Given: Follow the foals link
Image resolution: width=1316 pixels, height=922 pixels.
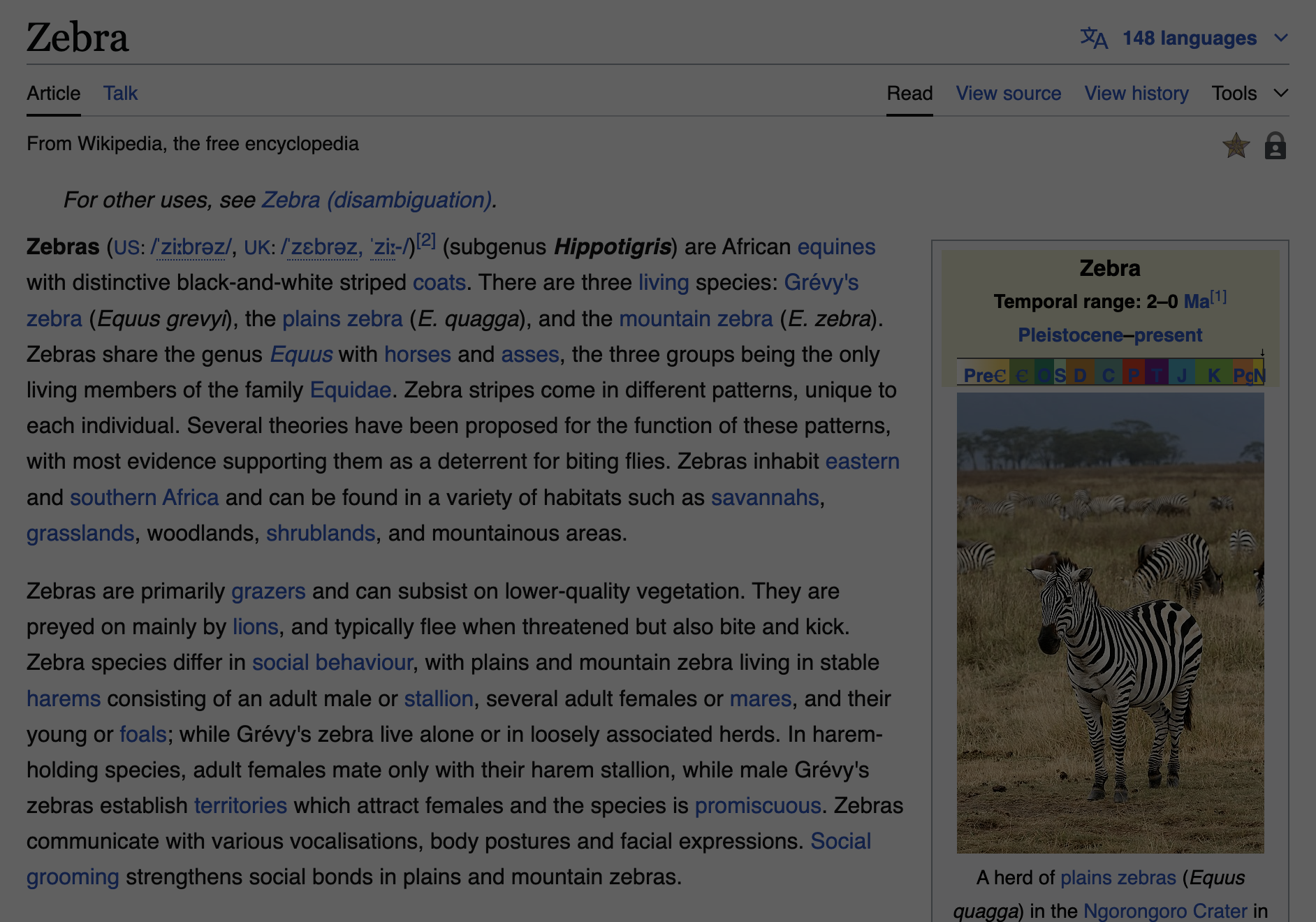Looking at the screenshot, I should 143,734.
